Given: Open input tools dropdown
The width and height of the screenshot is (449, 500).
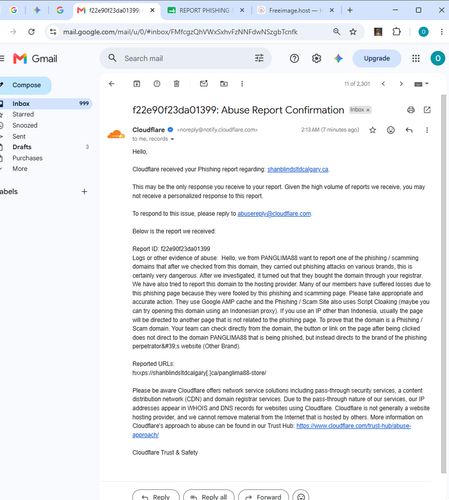Looking at the screenshot, I should (421, 84).
